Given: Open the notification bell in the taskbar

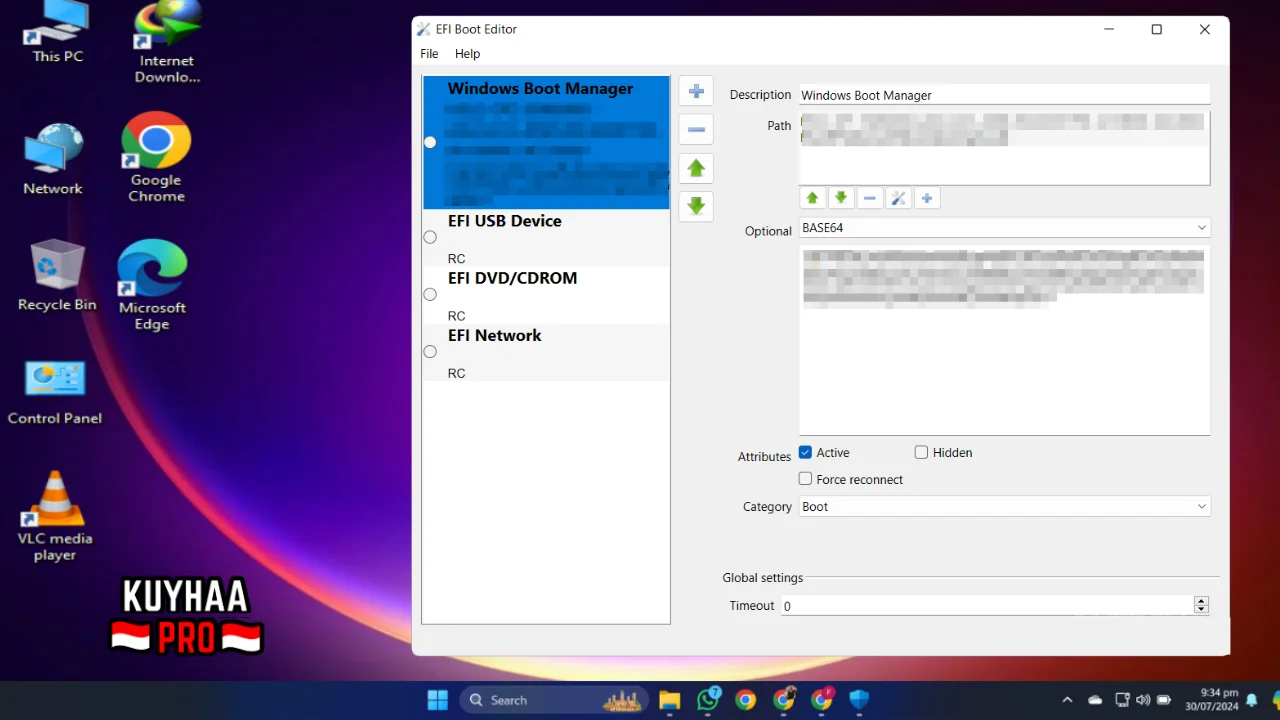Looking at the screenshot, I should (x=1251, y=700).
